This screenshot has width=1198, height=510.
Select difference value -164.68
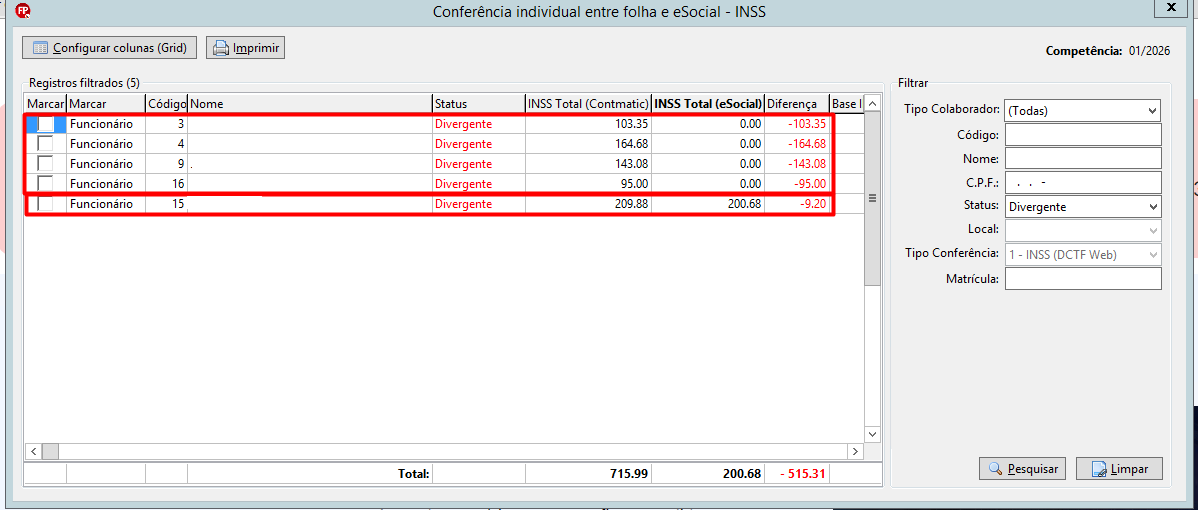(805, 144)
